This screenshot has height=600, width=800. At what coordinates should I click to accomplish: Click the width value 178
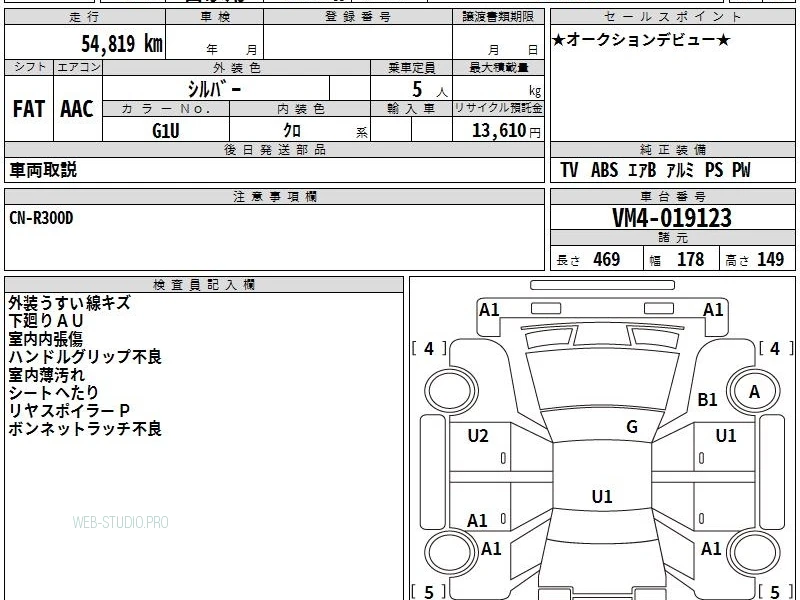click(690, 259)
